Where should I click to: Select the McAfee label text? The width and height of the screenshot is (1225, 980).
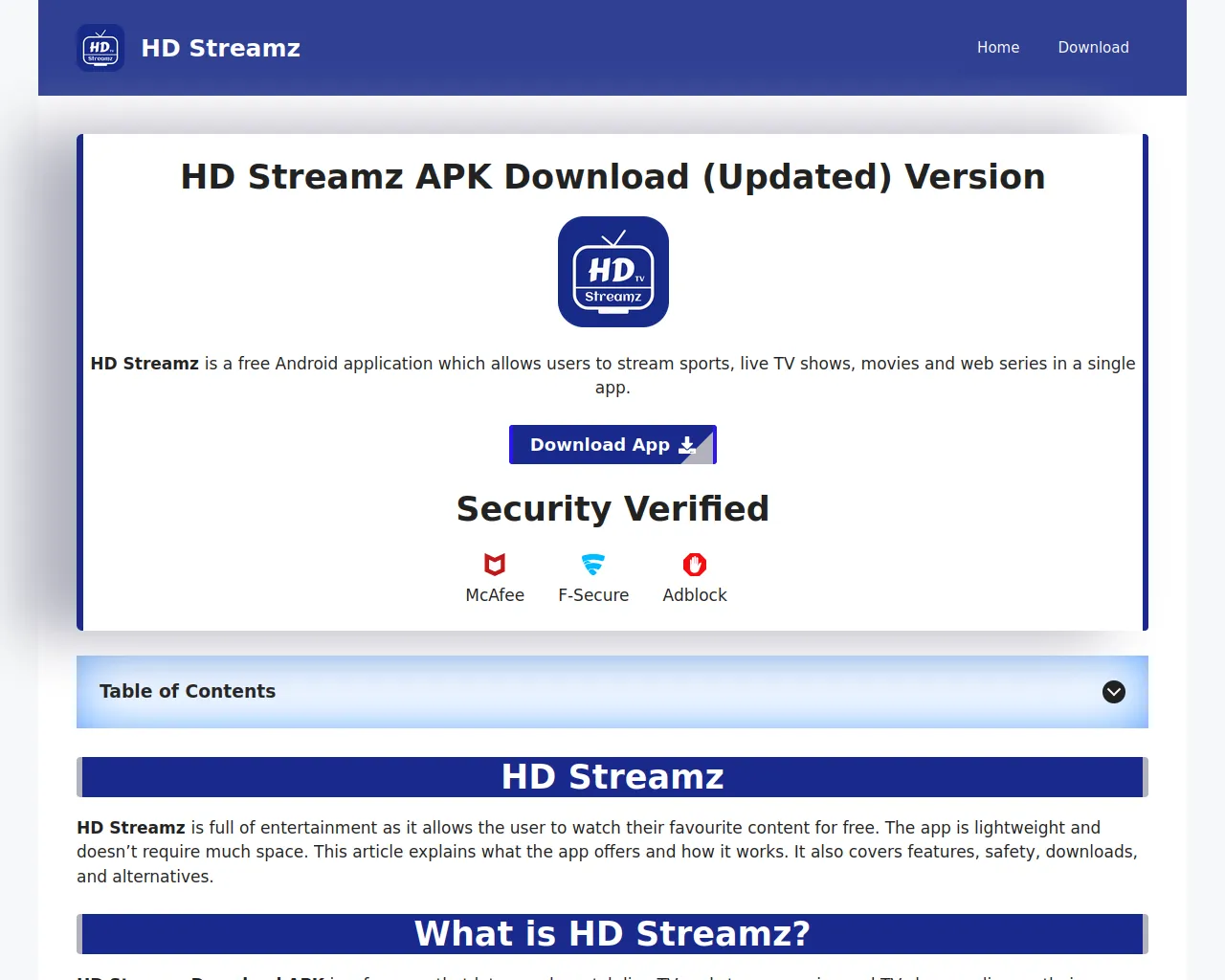click(x=495, y=595)
